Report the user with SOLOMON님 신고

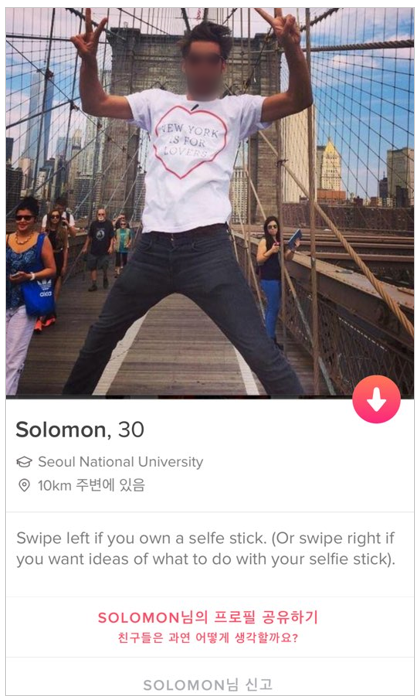click(x=208, y=685)
